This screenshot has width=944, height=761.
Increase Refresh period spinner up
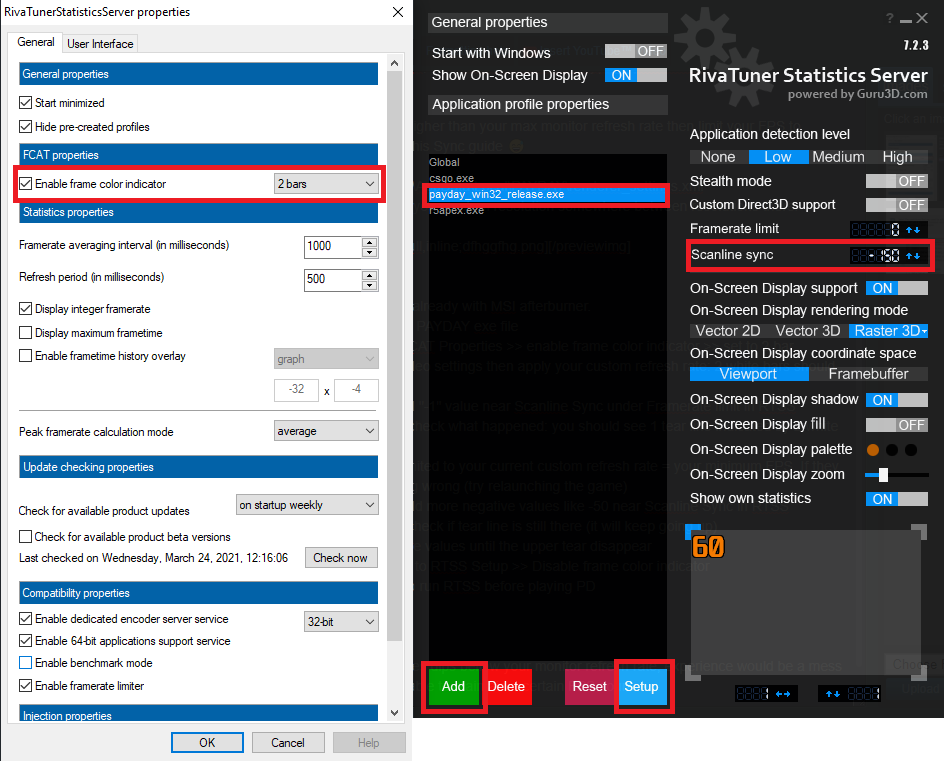pyautogui.click(x=370, y=276)
